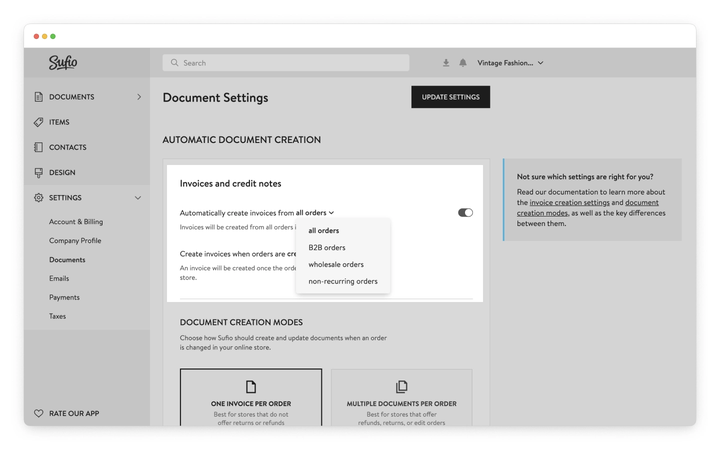Viewport: 720px width, 450px height.
Task: Click 'Invoices and credit notes' heading
Action: (x=231, y=184)
